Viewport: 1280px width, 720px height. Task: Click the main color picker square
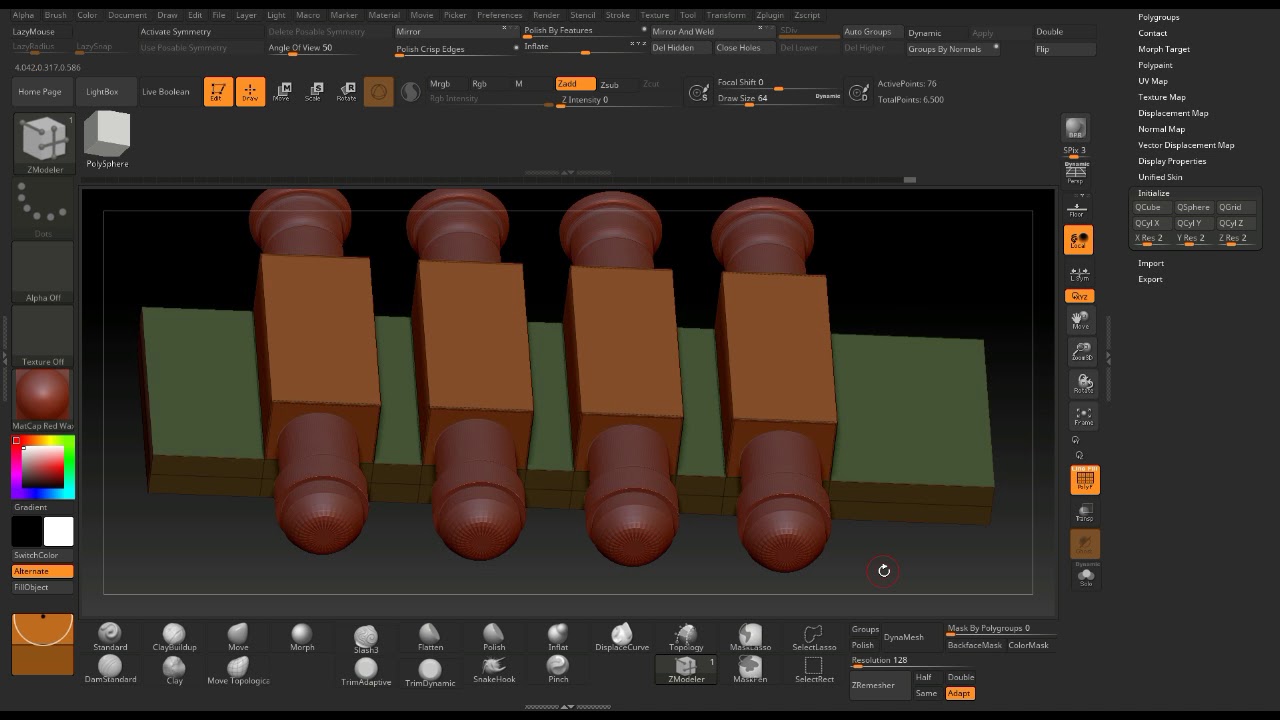[43, 468]
